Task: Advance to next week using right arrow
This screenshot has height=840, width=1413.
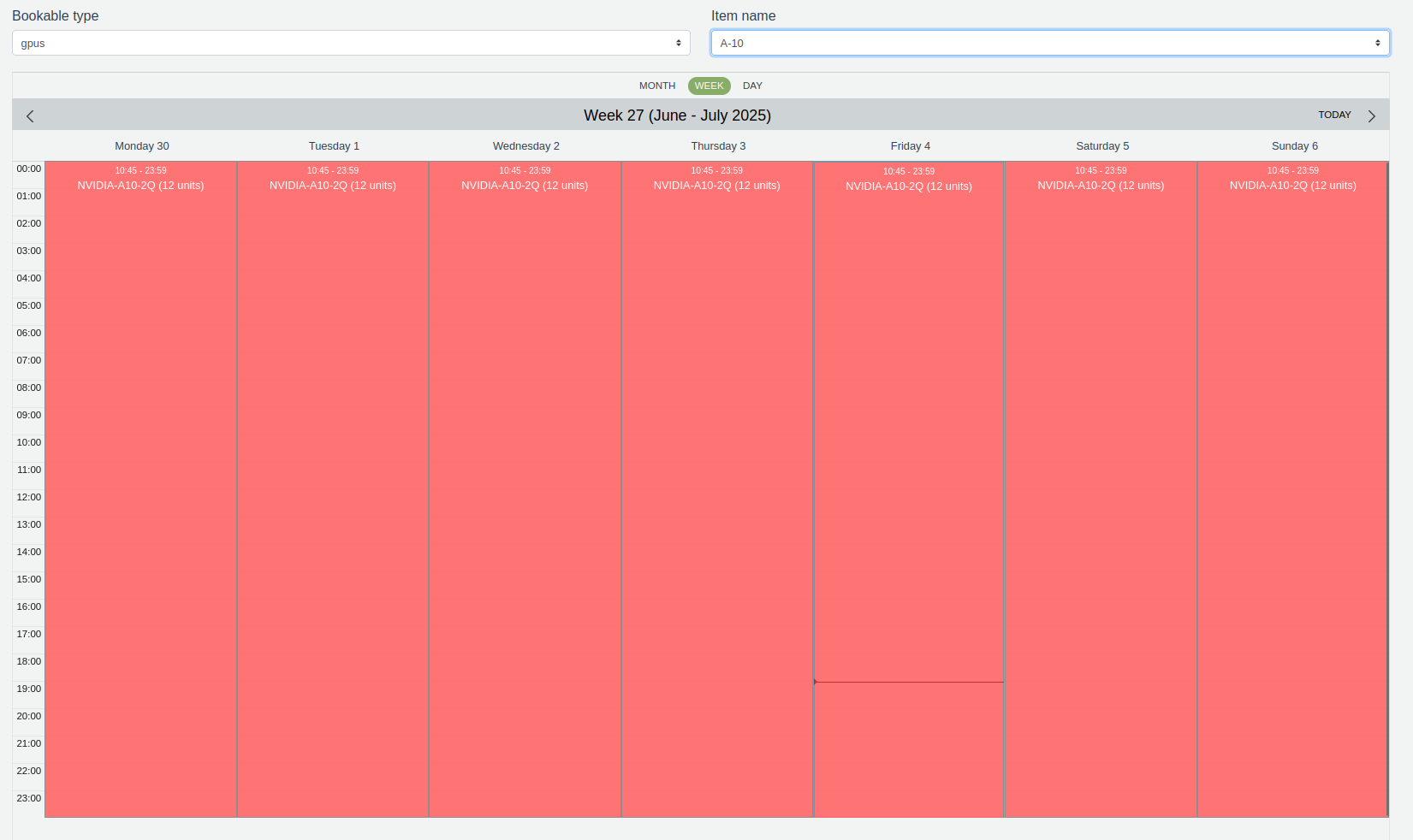Action: pos(1371,116)
